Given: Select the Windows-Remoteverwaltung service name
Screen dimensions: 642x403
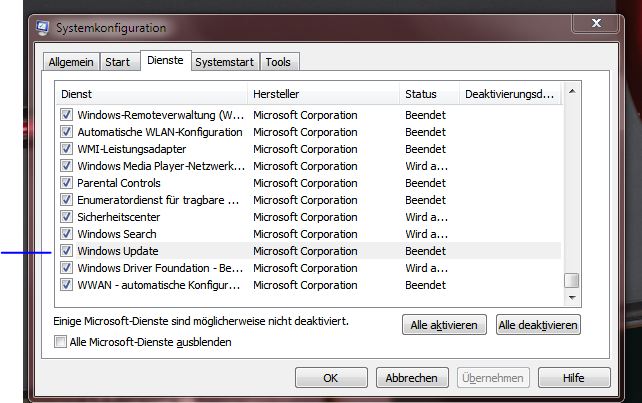Looking at the screenshot, I should pyautogui.click(x=160, y=115).
